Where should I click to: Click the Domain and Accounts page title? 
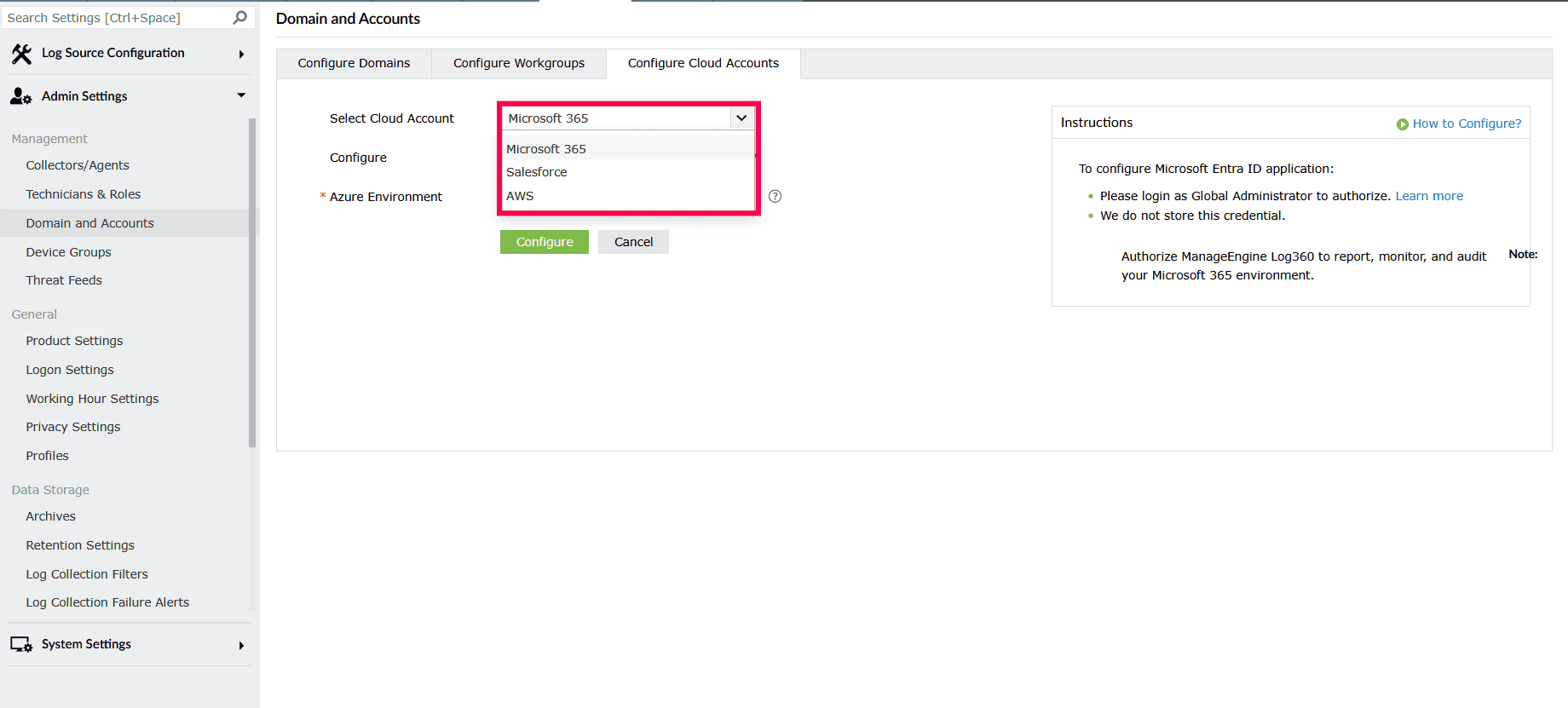pyautogui.click(x=348, y=19)
